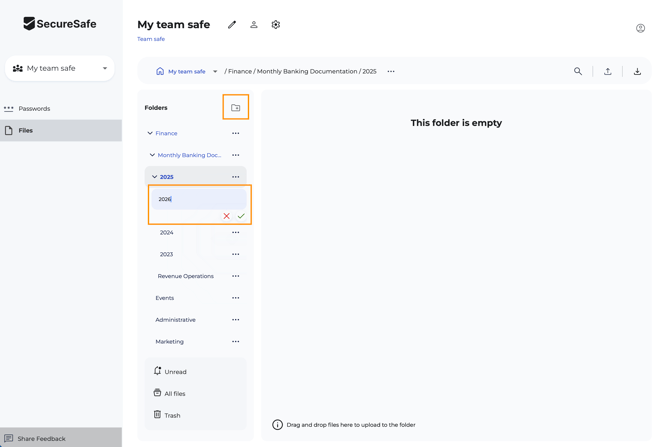Click the upload file icon
The width and height of the screenshot is (670, 447).
607,72
